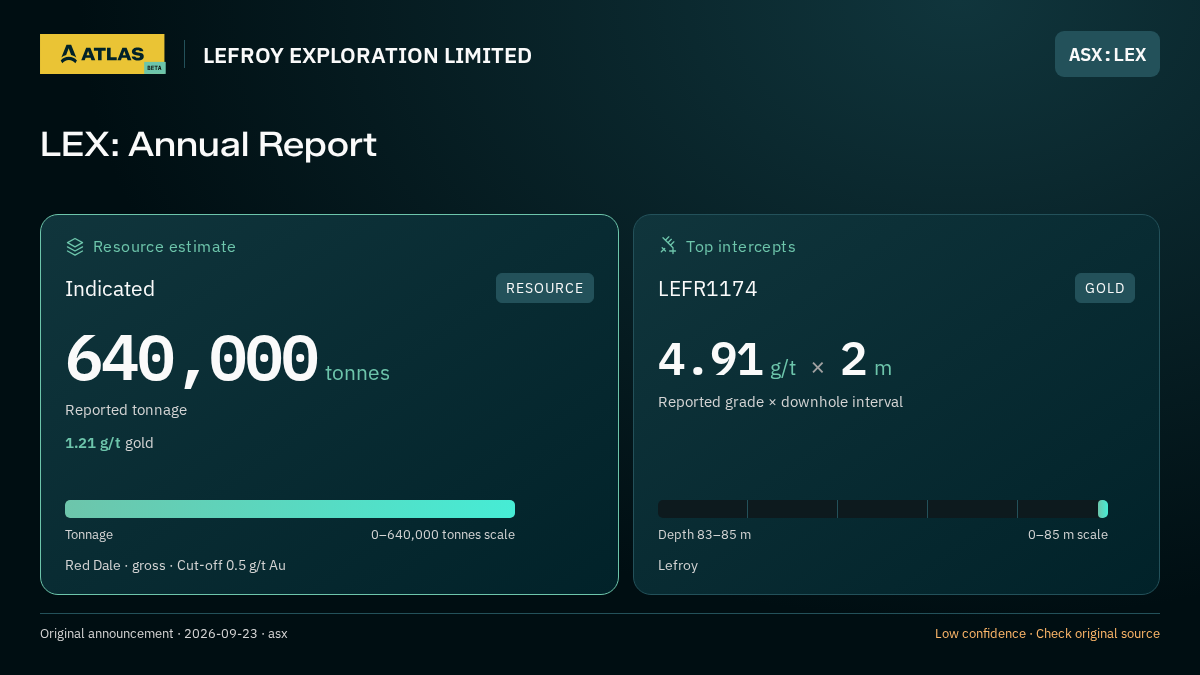1200x675 pixels.
Task: Click the Top intercepts heading
Action: (x=741, y=246)
